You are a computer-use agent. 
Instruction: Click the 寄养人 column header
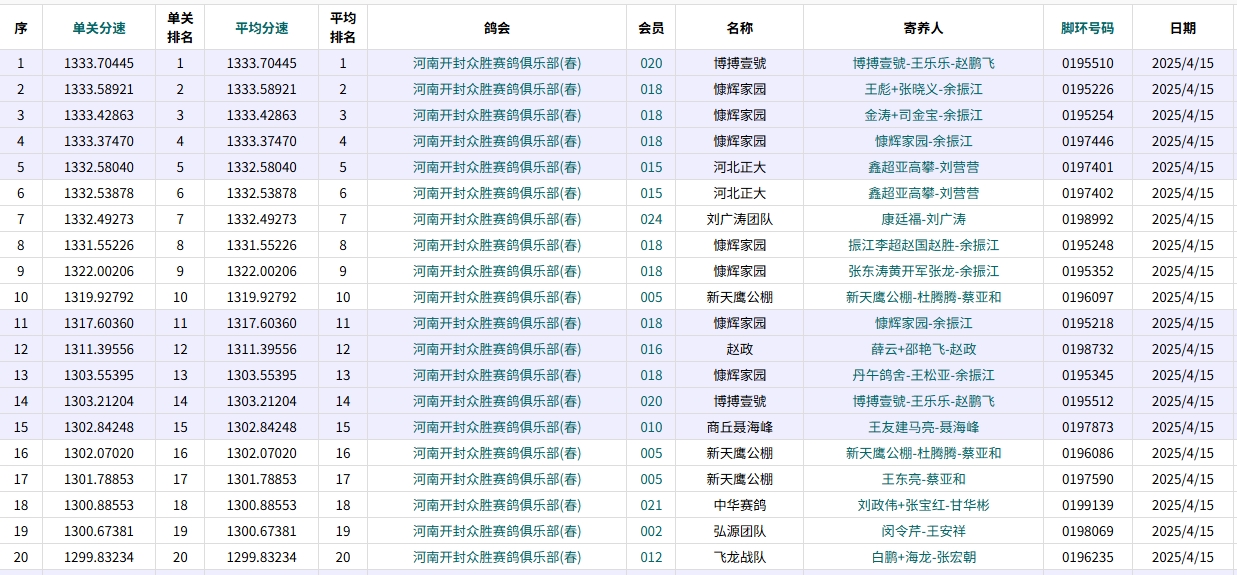(x=923, y=28)
